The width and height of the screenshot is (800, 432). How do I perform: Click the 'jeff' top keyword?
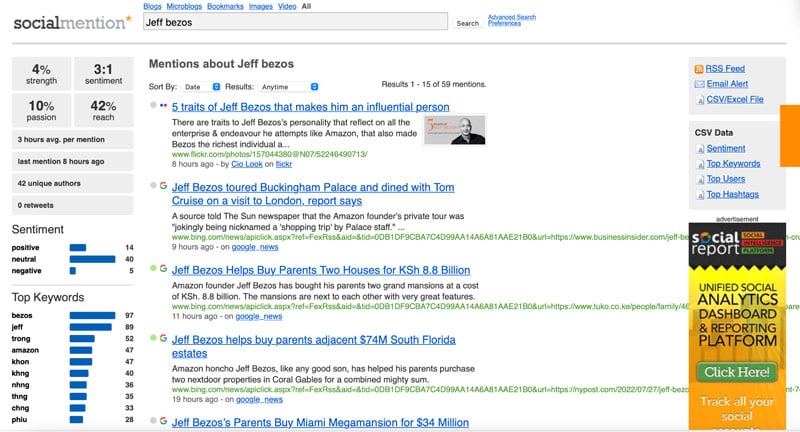pos(17,327)
